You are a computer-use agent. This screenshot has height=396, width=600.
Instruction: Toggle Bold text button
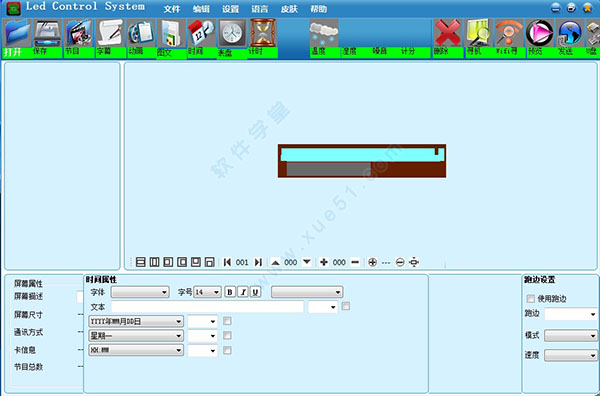pos(230,292)
